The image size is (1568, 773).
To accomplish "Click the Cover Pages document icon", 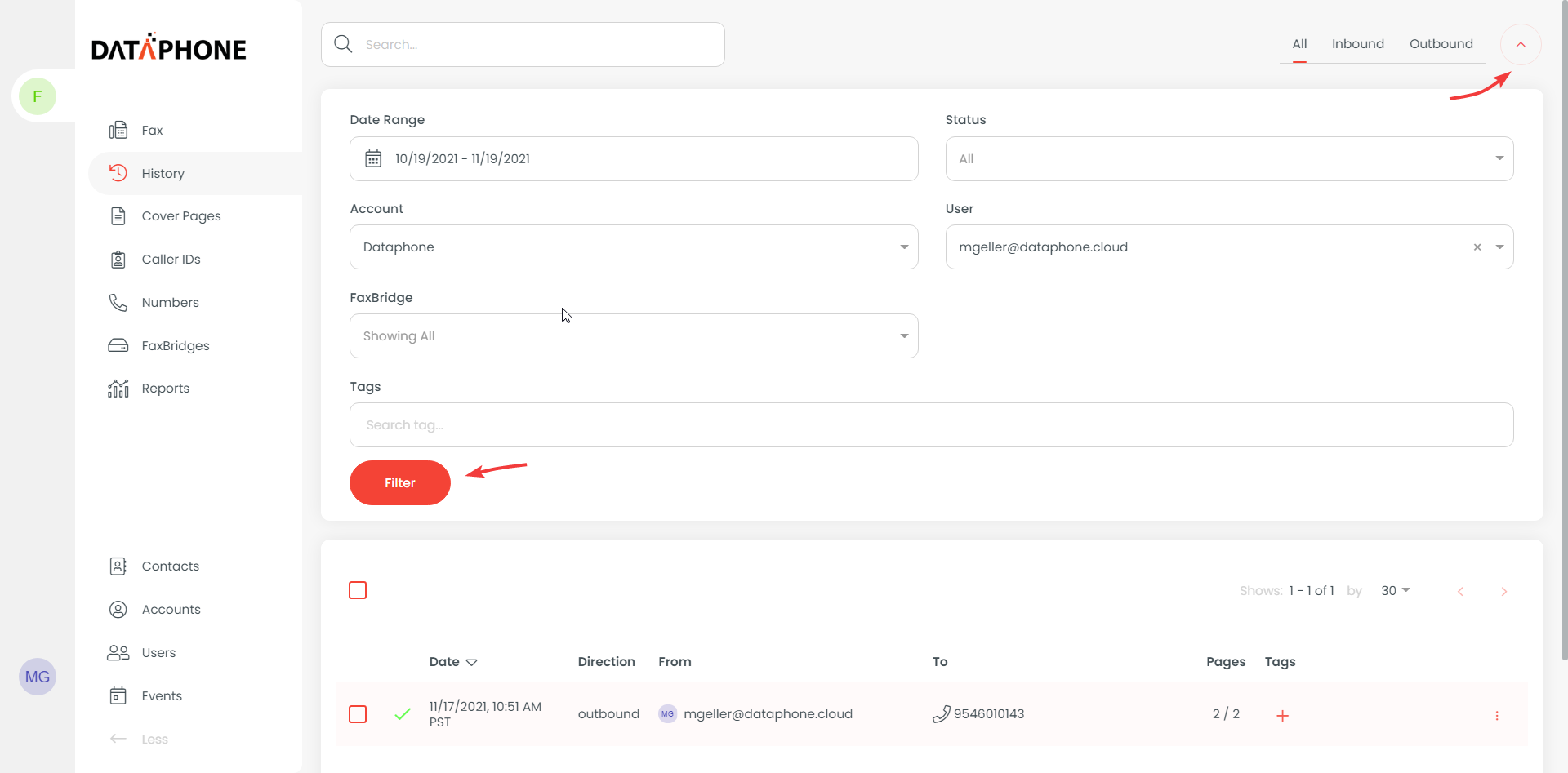I will tap(118, 216).
